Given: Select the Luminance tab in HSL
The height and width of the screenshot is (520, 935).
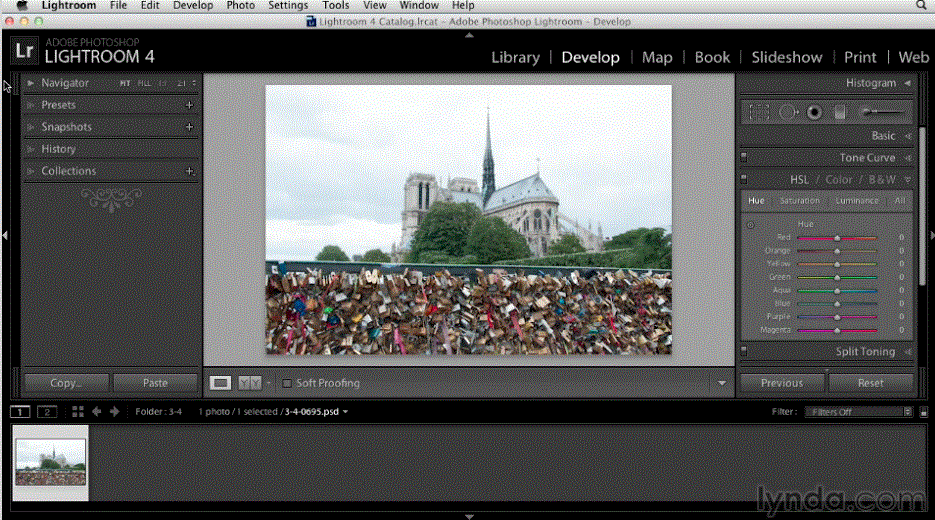Looking at the screenshot, I should pyautogui.click(x=857, y=200).
